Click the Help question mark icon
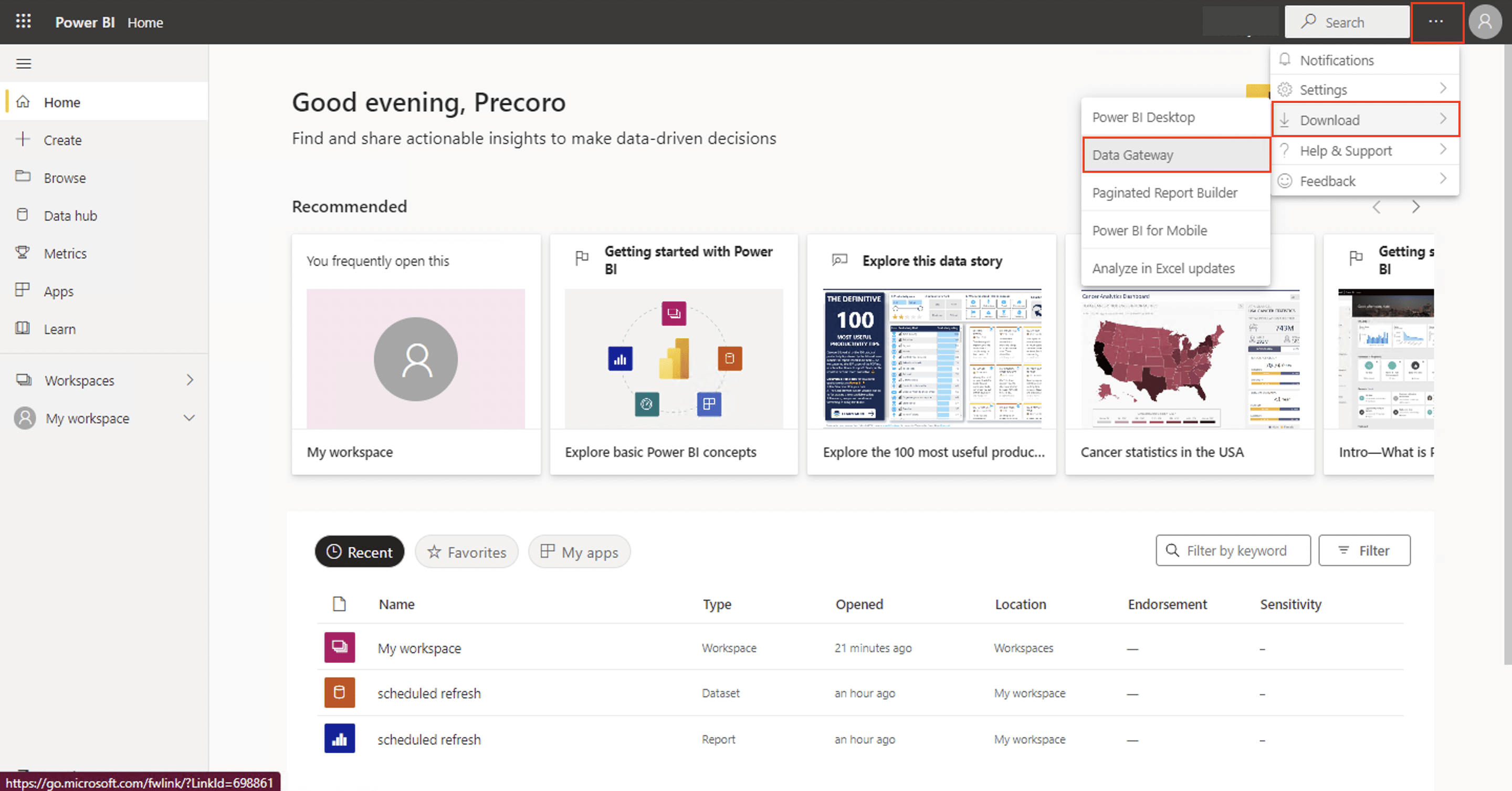The height and width of the screenshot is (791, 1512). click(1285, 150)
